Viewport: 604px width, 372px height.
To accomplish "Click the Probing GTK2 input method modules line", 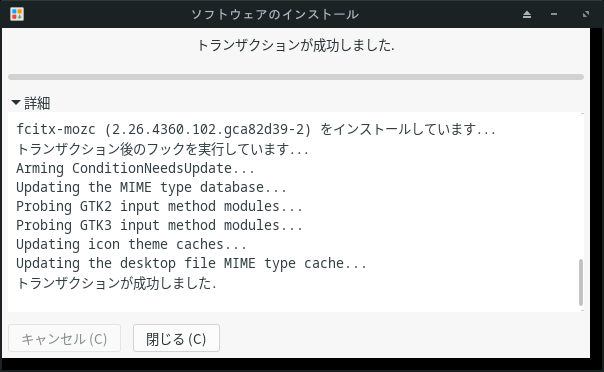I will pyautogui.click(x=159, y=206).
